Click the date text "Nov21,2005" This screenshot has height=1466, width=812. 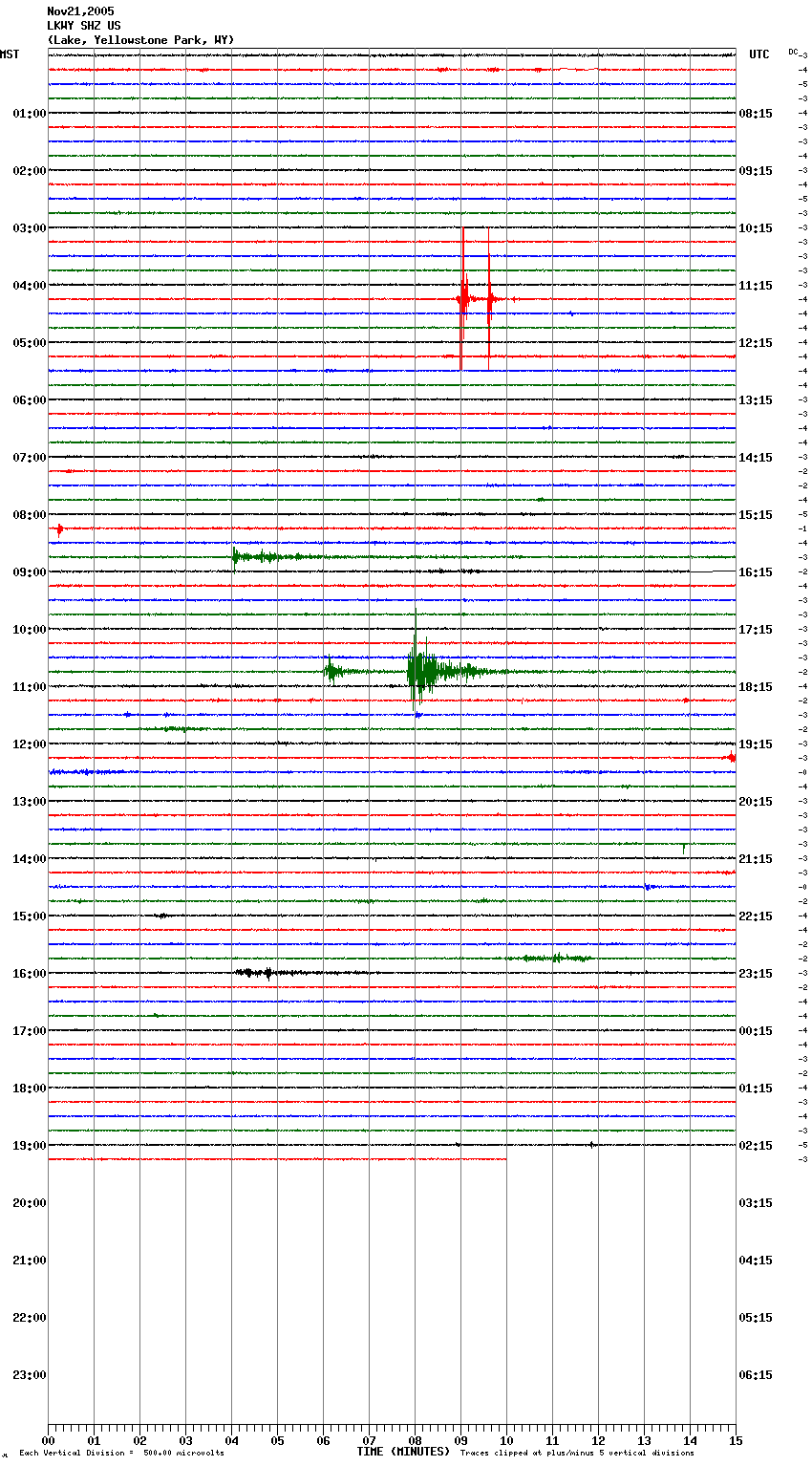point(80,11)
